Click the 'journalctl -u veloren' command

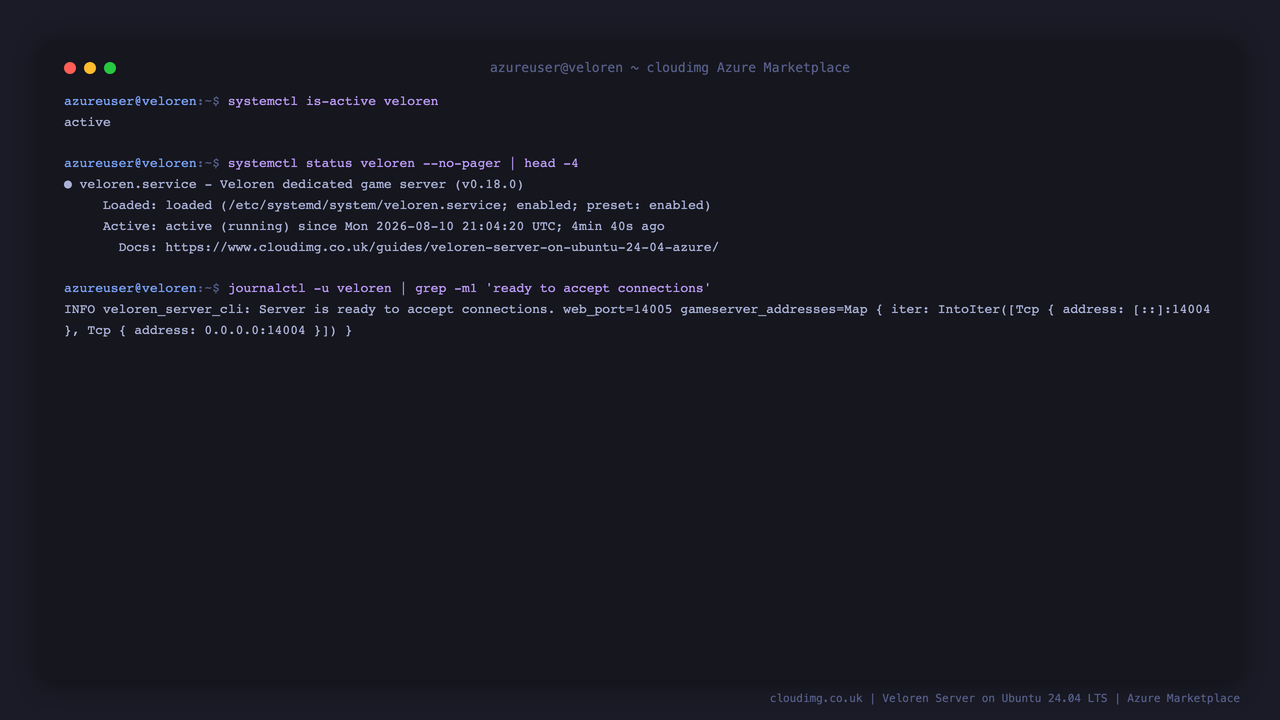pyautogui.click(x=469, y=288)
